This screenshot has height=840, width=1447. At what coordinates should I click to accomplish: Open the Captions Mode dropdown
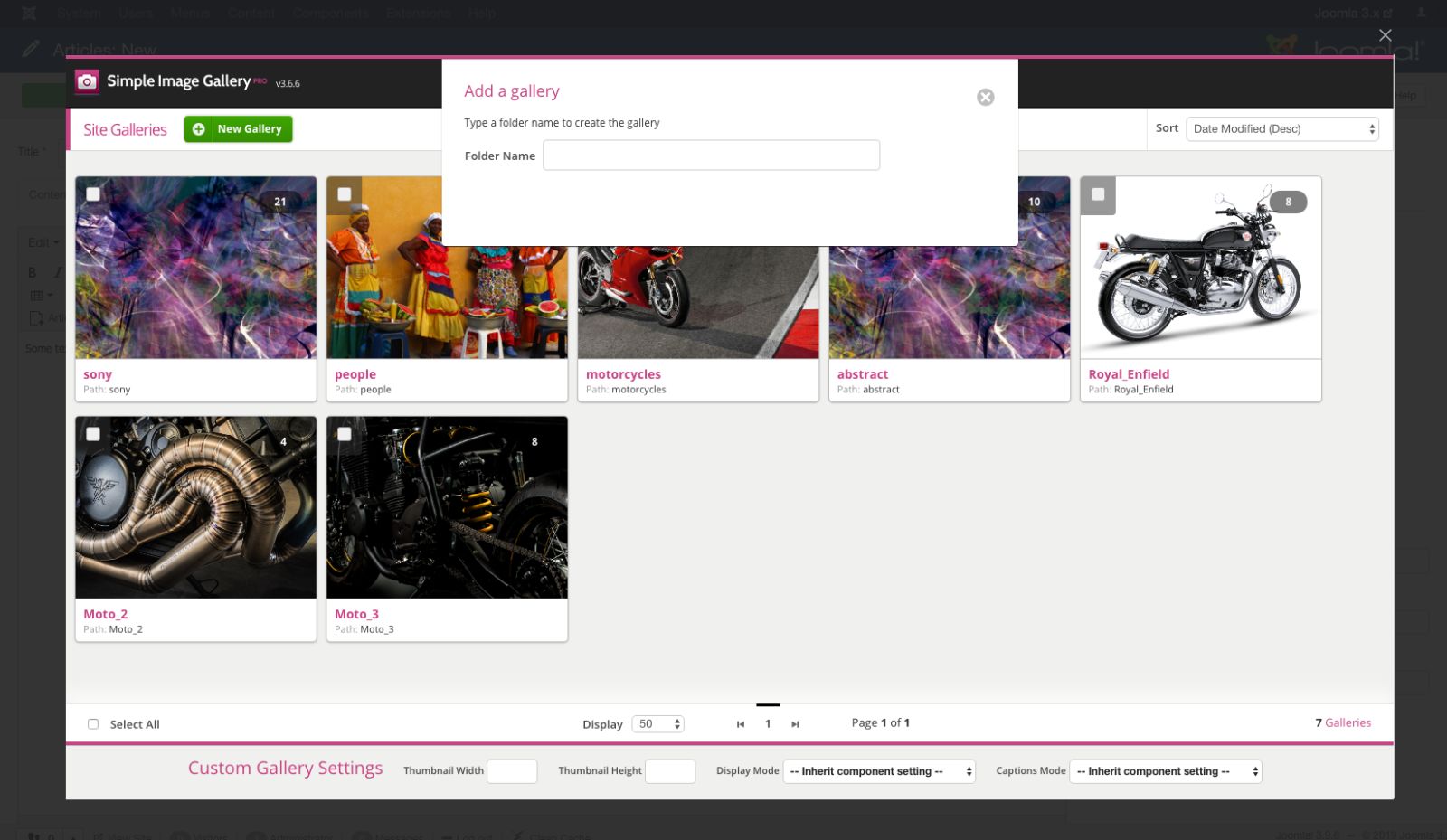[1166, 771]
